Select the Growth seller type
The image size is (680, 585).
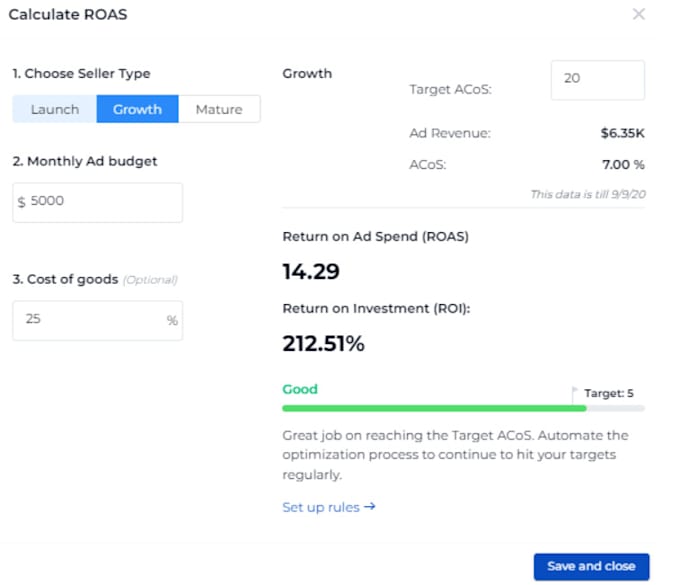pos(137,109)
